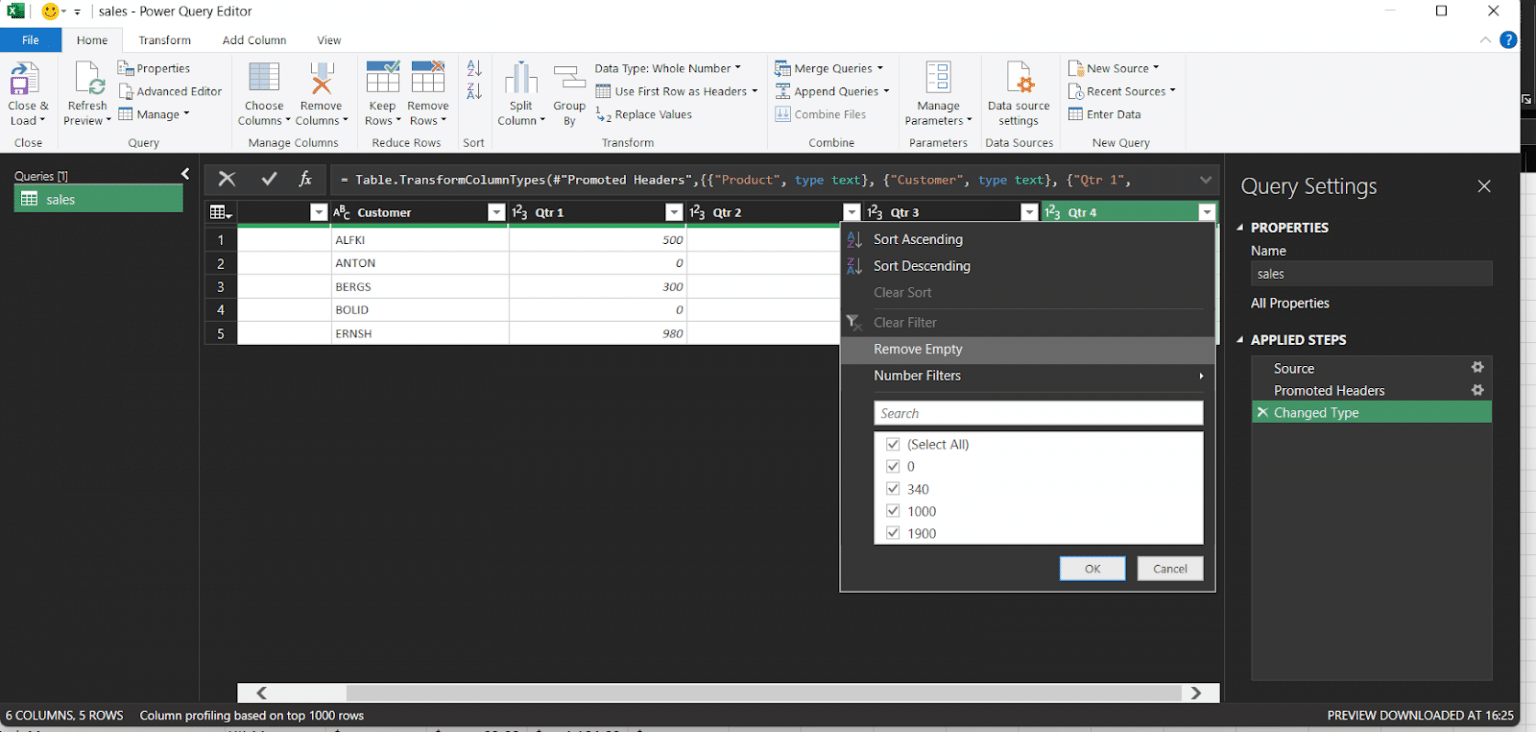Switch to the Transform ribbon tab
Viewport: 1536px width, 732px height.
tap(163, 39)
